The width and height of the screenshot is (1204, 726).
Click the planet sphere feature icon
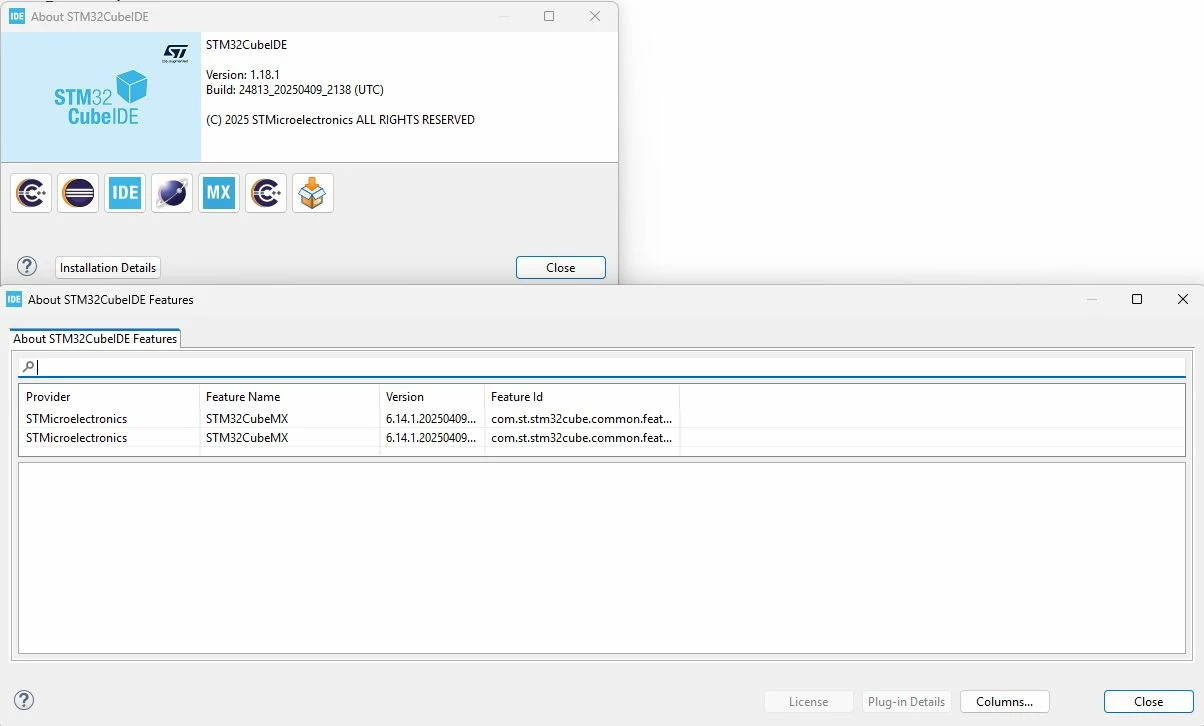tap(172, 193)
